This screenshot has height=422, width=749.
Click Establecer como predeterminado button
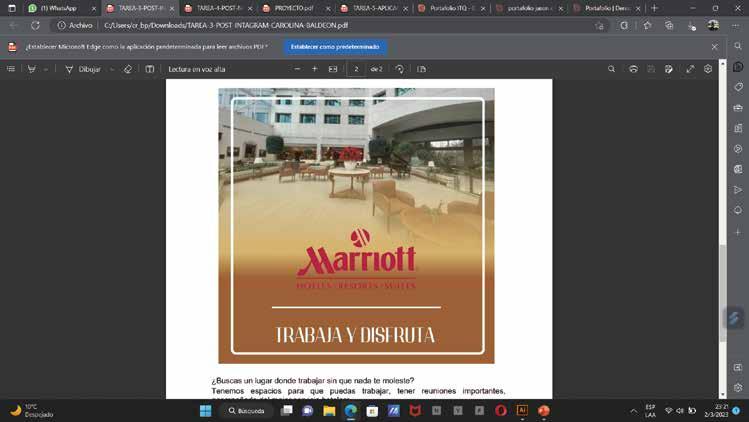[335, 47]
